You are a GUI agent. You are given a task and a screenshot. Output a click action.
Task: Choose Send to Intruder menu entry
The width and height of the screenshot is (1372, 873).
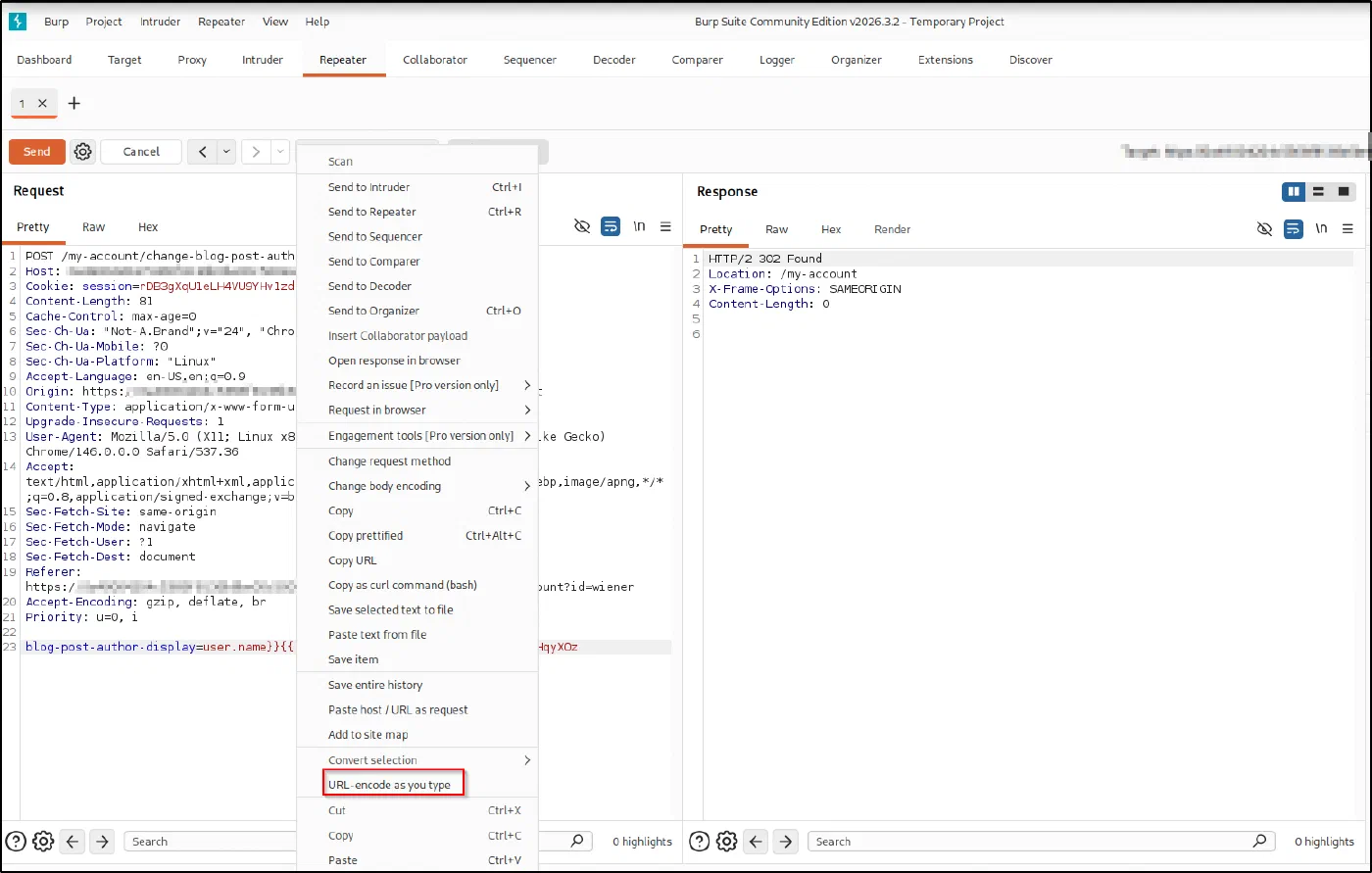[x=417, y=187]
